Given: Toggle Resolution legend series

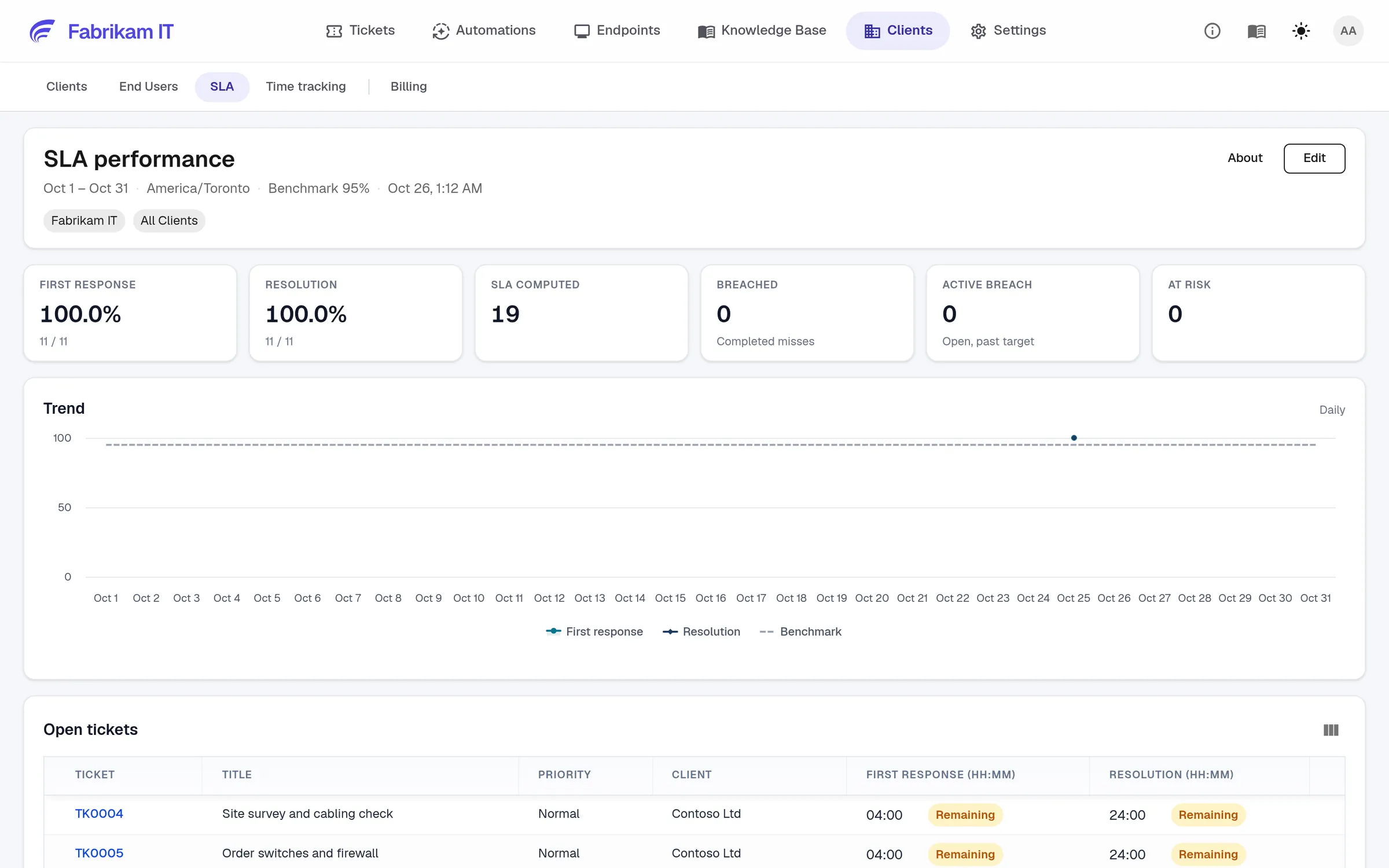Looking at the screenshot, I should click(701, 631).
